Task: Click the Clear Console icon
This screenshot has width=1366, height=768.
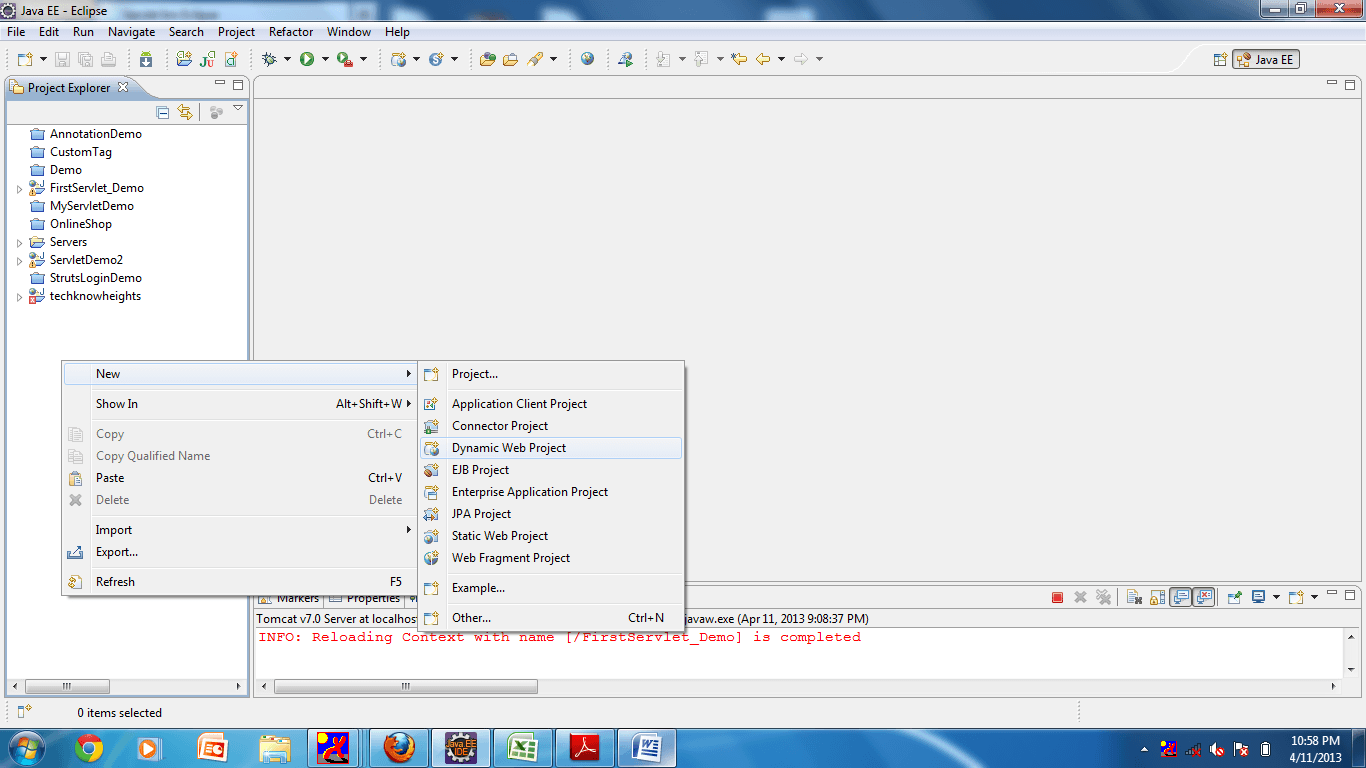Action: click(1134, 597)
